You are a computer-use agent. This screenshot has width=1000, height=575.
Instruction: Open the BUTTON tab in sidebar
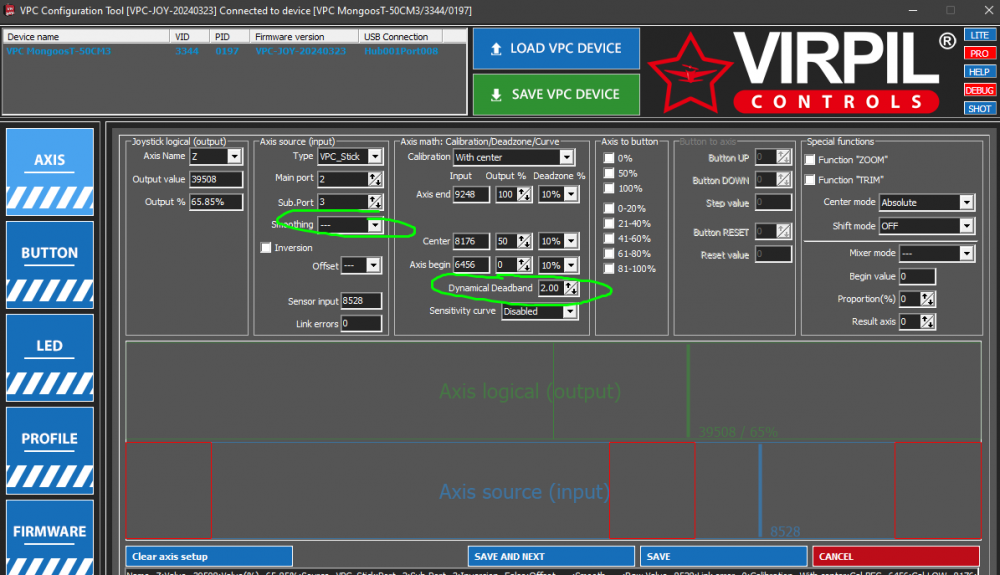50,265
